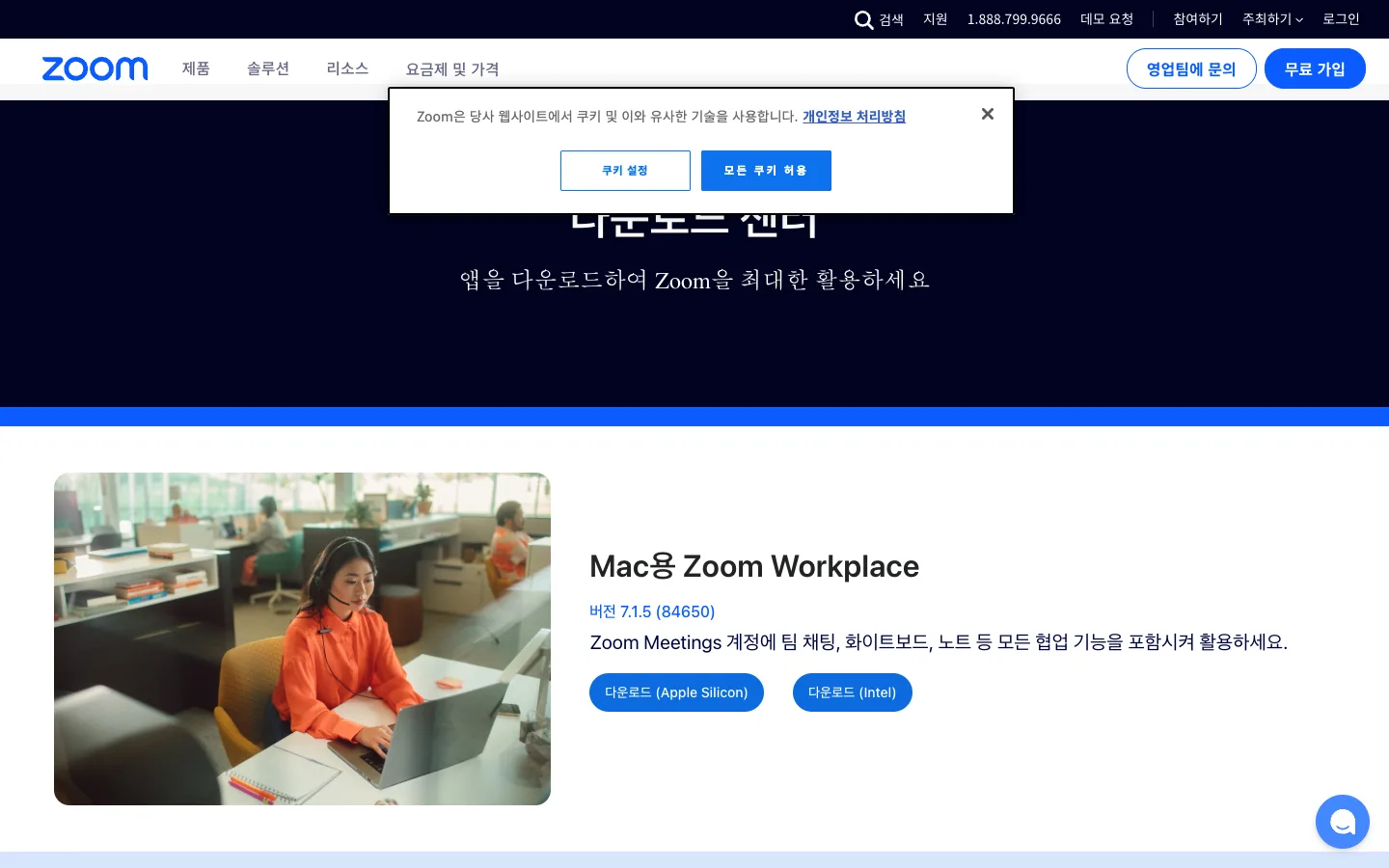Go to the Zoom logo homepage
This screenshot has width=1389, height=868.
coord(95,68)
